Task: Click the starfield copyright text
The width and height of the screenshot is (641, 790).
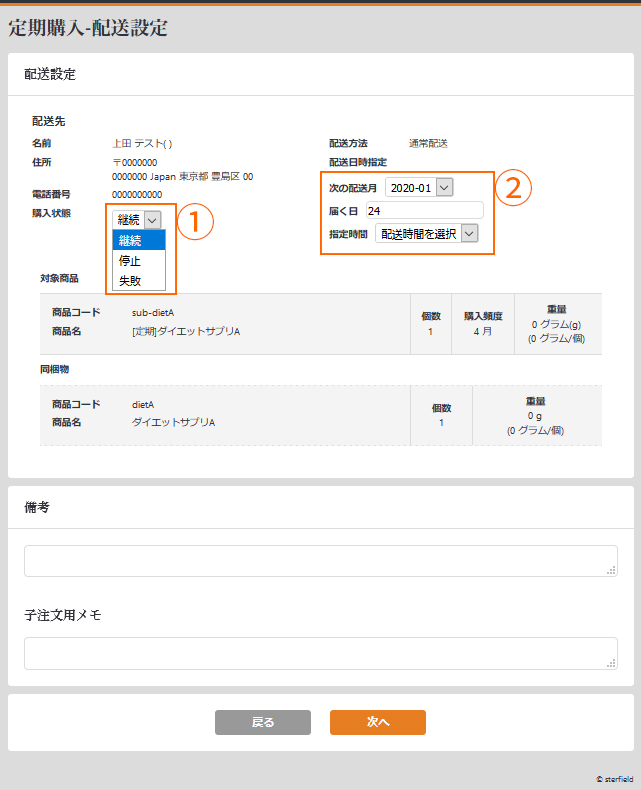Action: click(613, 778)
